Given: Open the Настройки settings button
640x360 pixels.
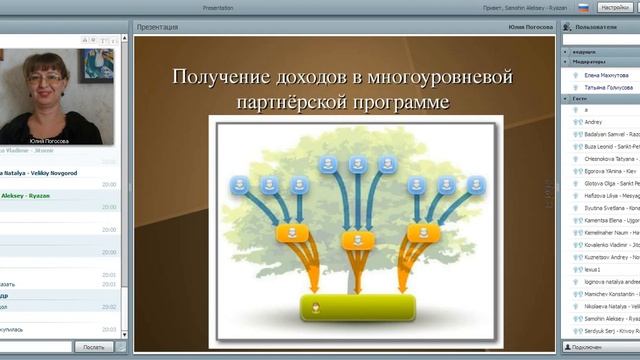Looking at the screenshot, I should tap(615, 7).
